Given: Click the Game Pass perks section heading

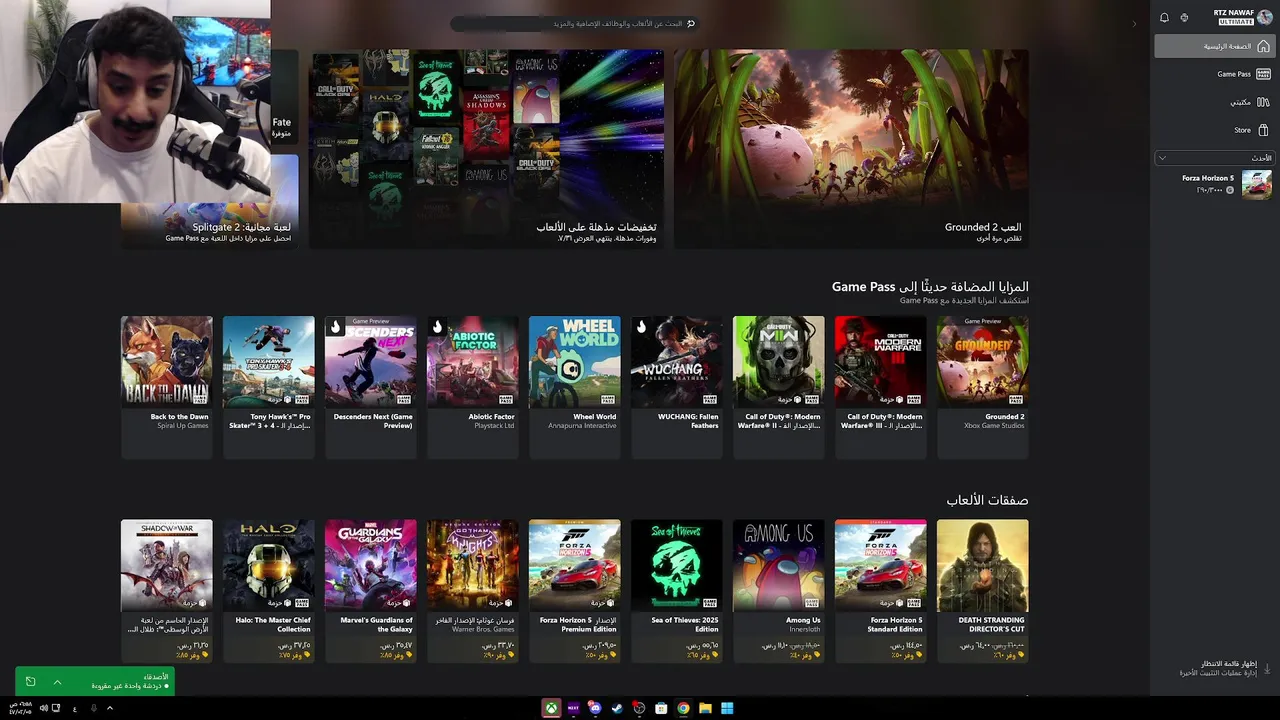Looking at the screenshot, I should 930,287.
